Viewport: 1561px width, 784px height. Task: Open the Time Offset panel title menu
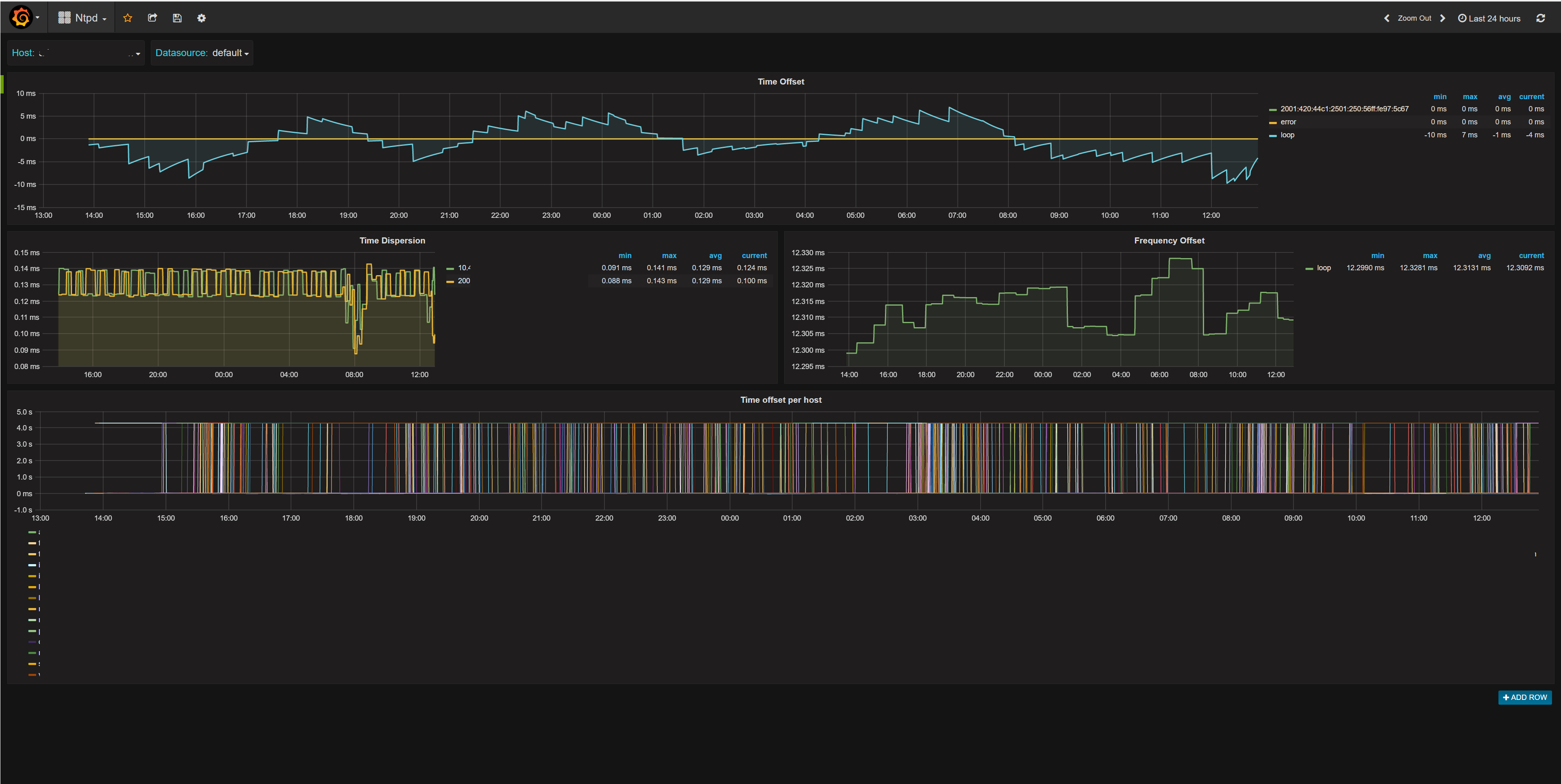[780, 81]
